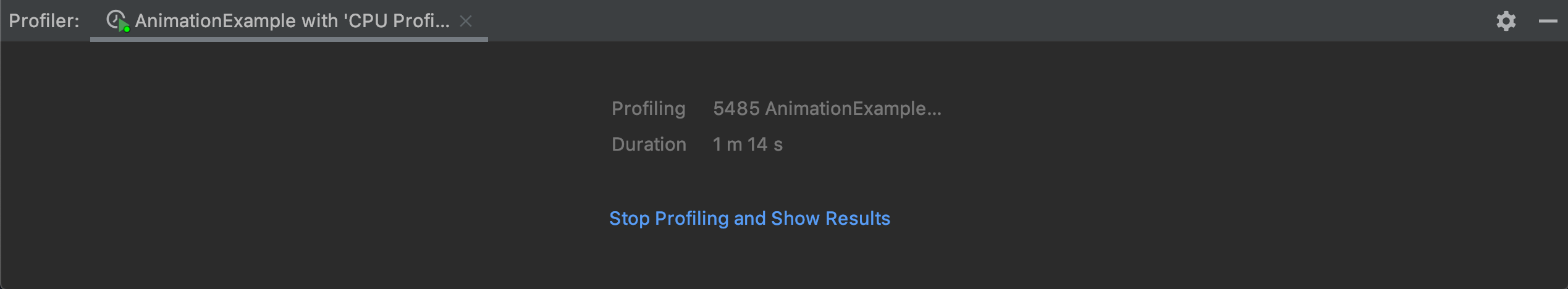The image size is (1568, 289).
Task: Select the AnimationExample with 'CPU Profi... tab
Action: point(289,21)
